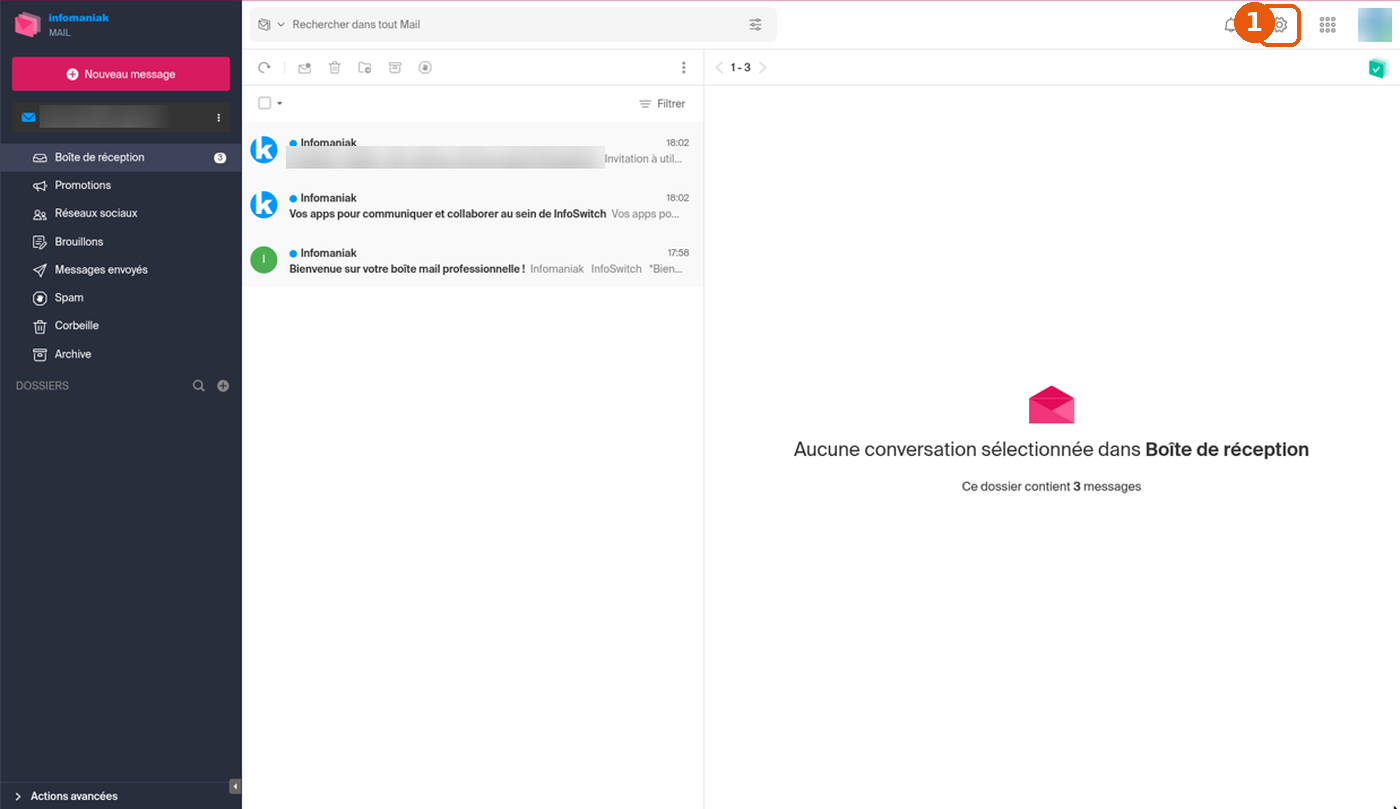Open the Filtrer message filter
1400x809 pixels.
tap(662, 104)
